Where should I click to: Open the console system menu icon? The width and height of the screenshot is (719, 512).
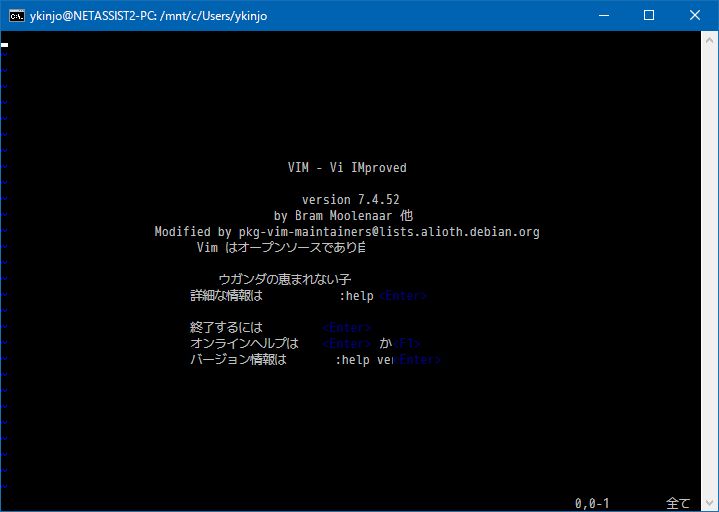click(x=17, y=16)
